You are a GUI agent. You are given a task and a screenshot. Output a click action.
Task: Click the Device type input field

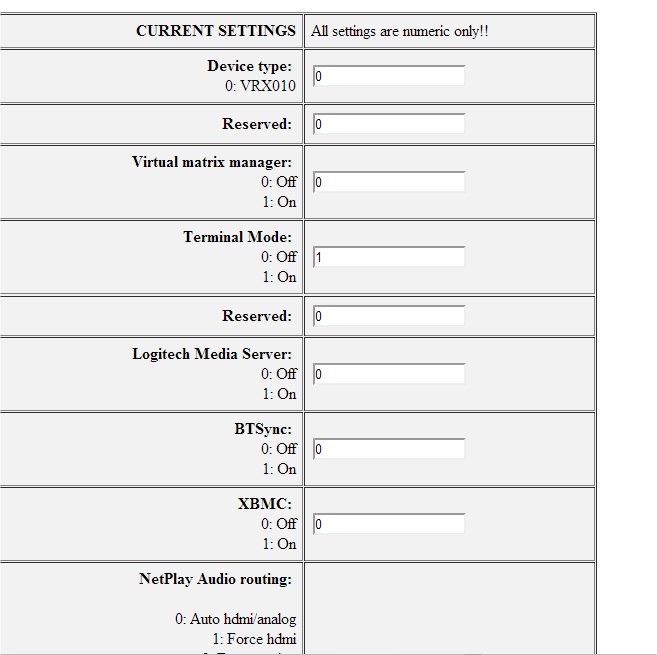(389, 76)
